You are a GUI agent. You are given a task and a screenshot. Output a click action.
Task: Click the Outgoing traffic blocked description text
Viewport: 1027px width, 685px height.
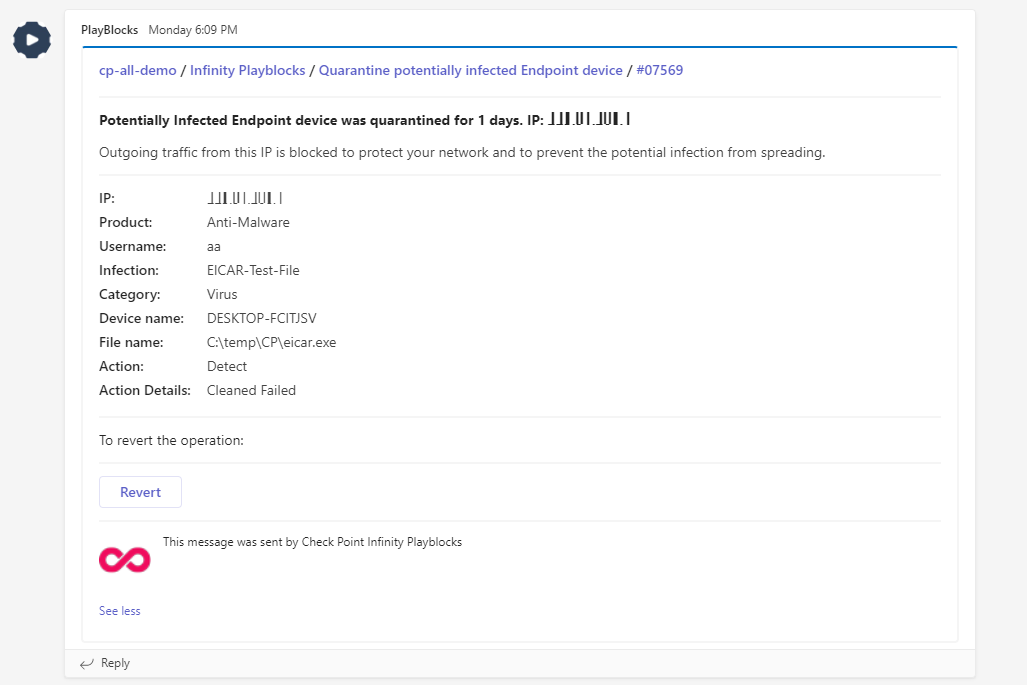coord(462,153)
